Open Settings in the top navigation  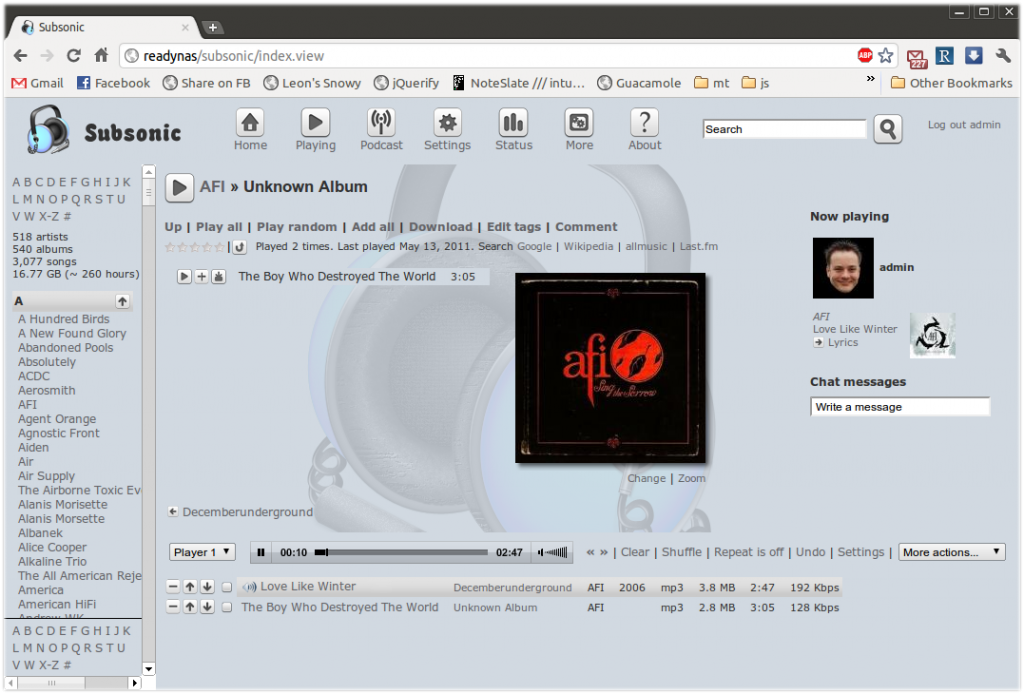click(x=447, y=130)
